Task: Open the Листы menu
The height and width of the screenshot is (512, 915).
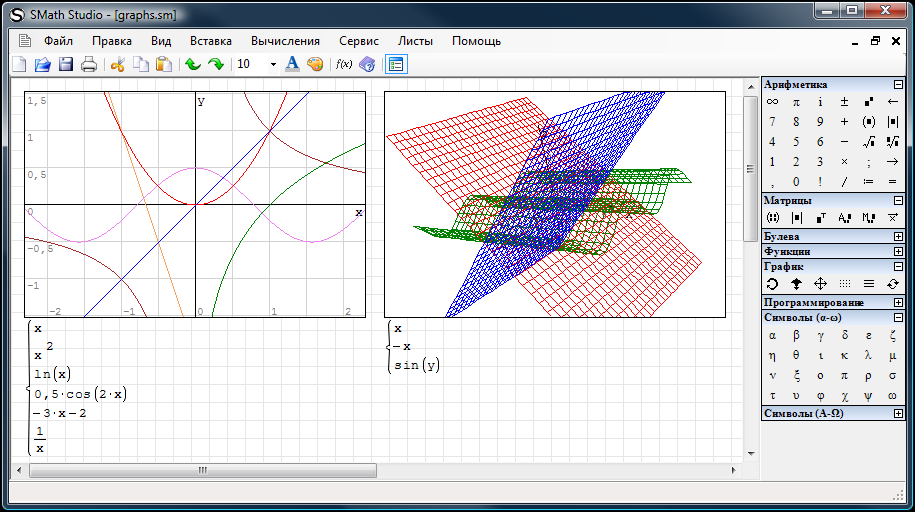Action: (415, 41)
